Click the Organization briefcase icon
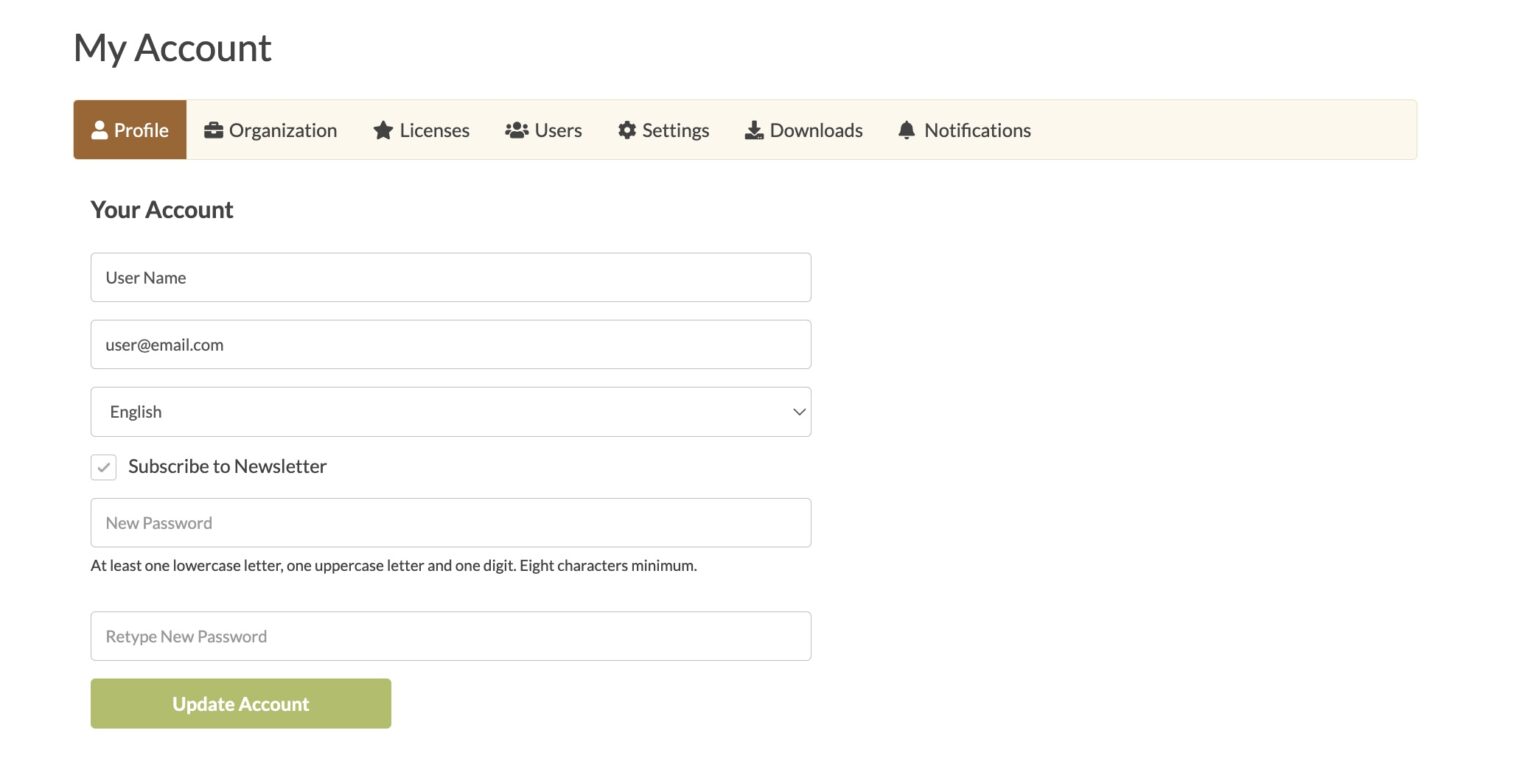Viewport: 1536px width, 775px height. 211,129
